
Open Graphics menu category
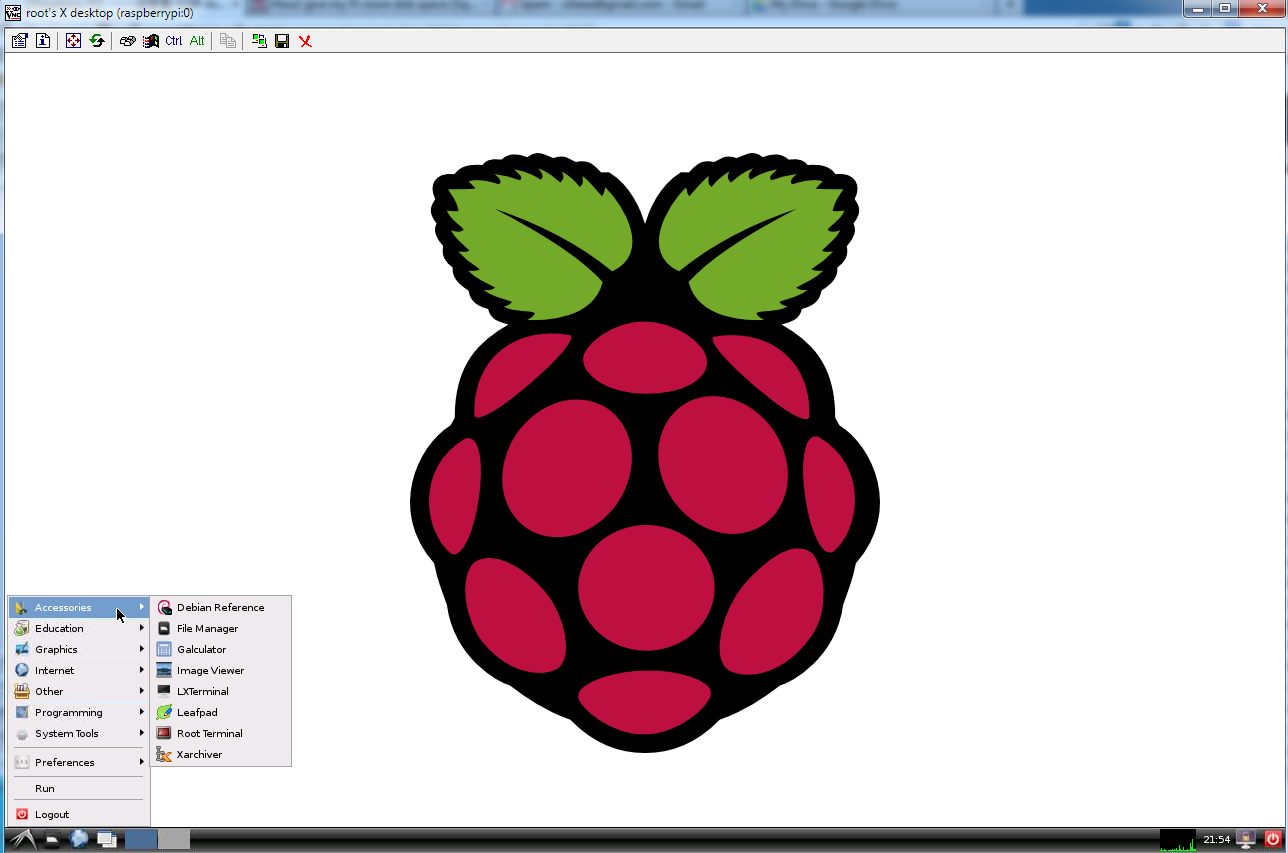(79, 650)
